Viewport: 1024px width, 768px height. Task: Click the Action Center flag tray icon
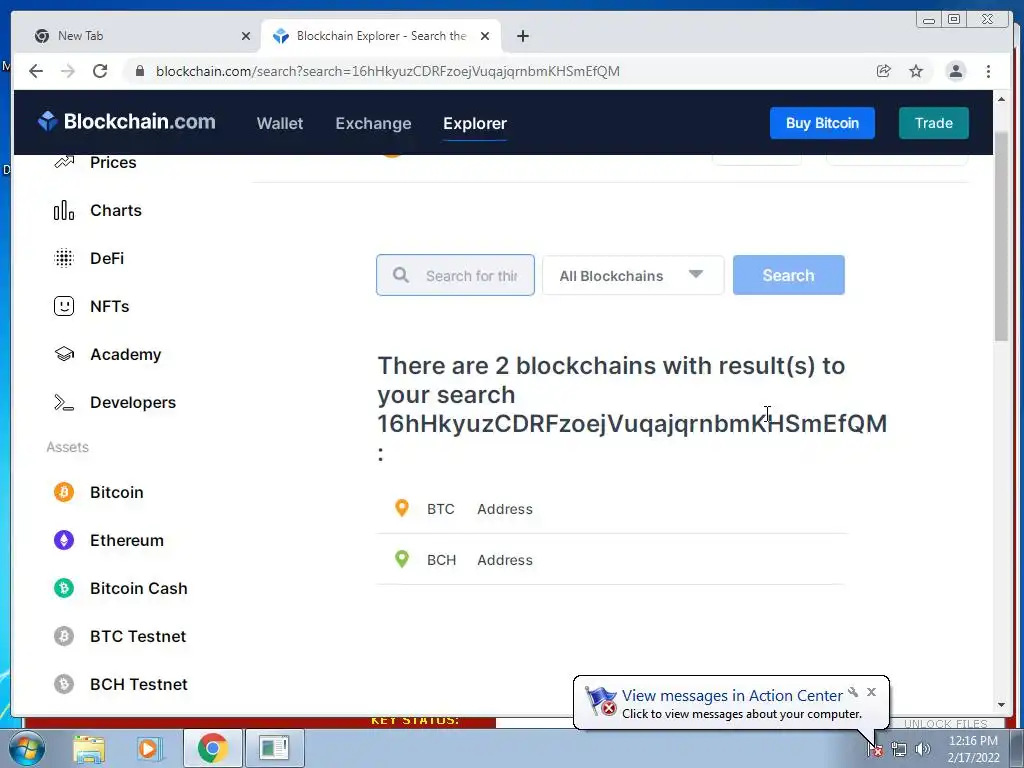[x=874, y=750]
